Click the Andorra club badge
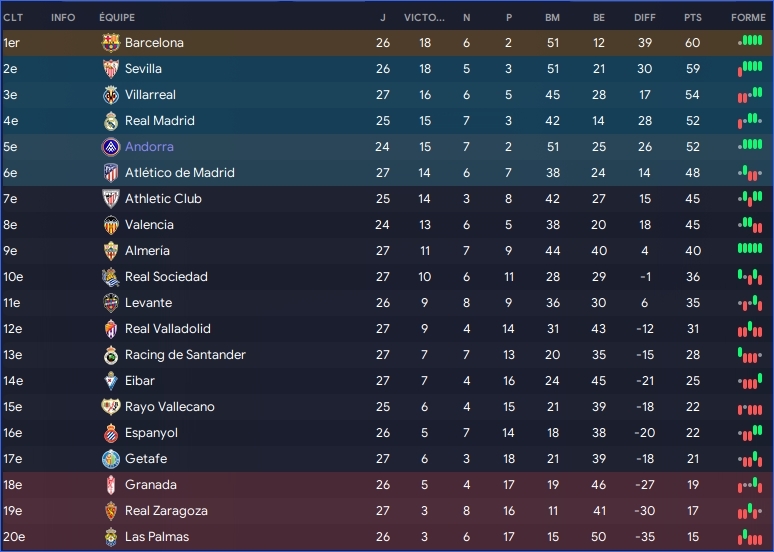This screenshot has width=774, height=552. (111, 147)
